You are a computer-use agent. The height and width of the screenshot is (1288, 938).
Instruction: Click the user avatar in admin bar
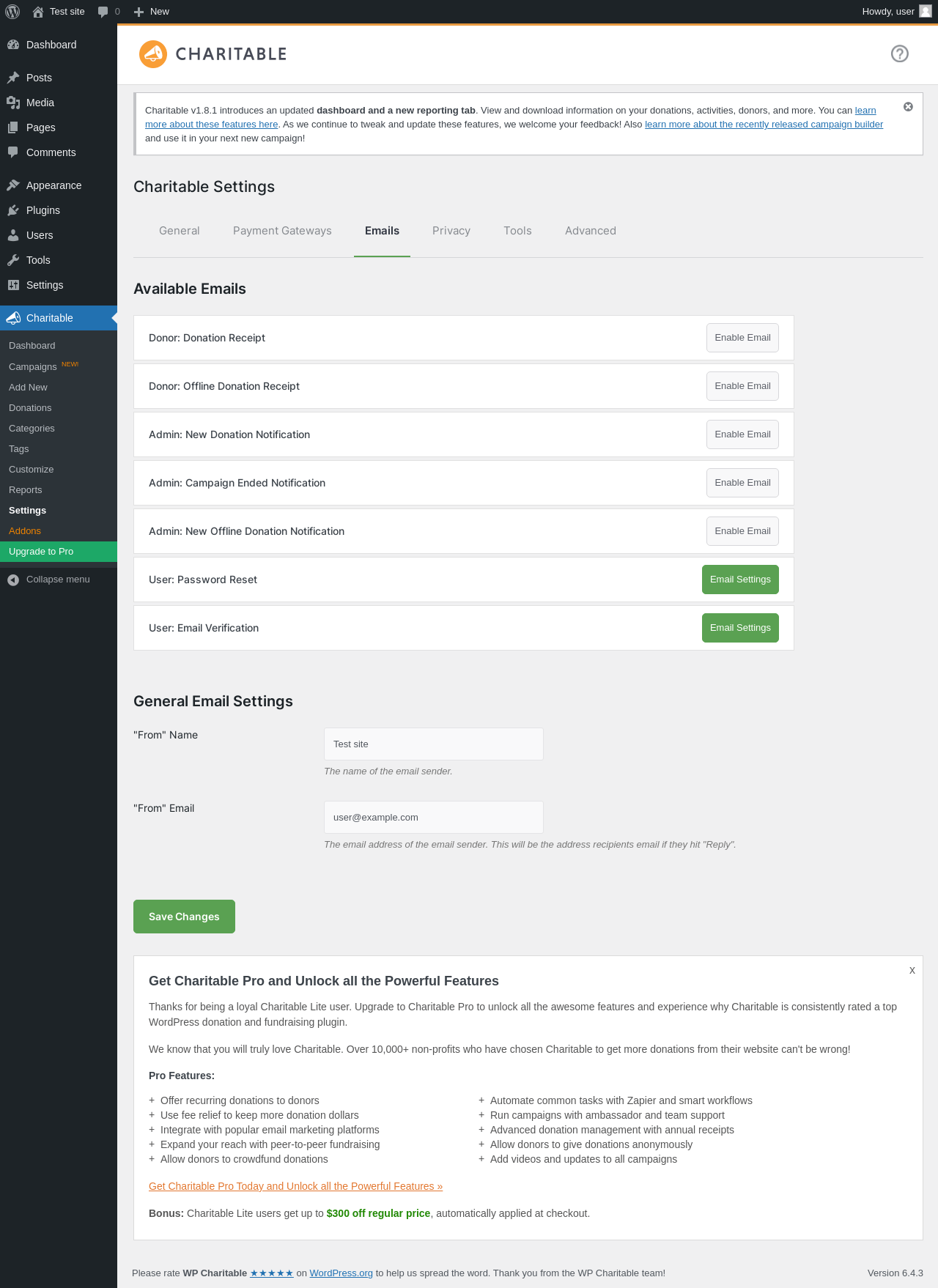tap(926, 11)
